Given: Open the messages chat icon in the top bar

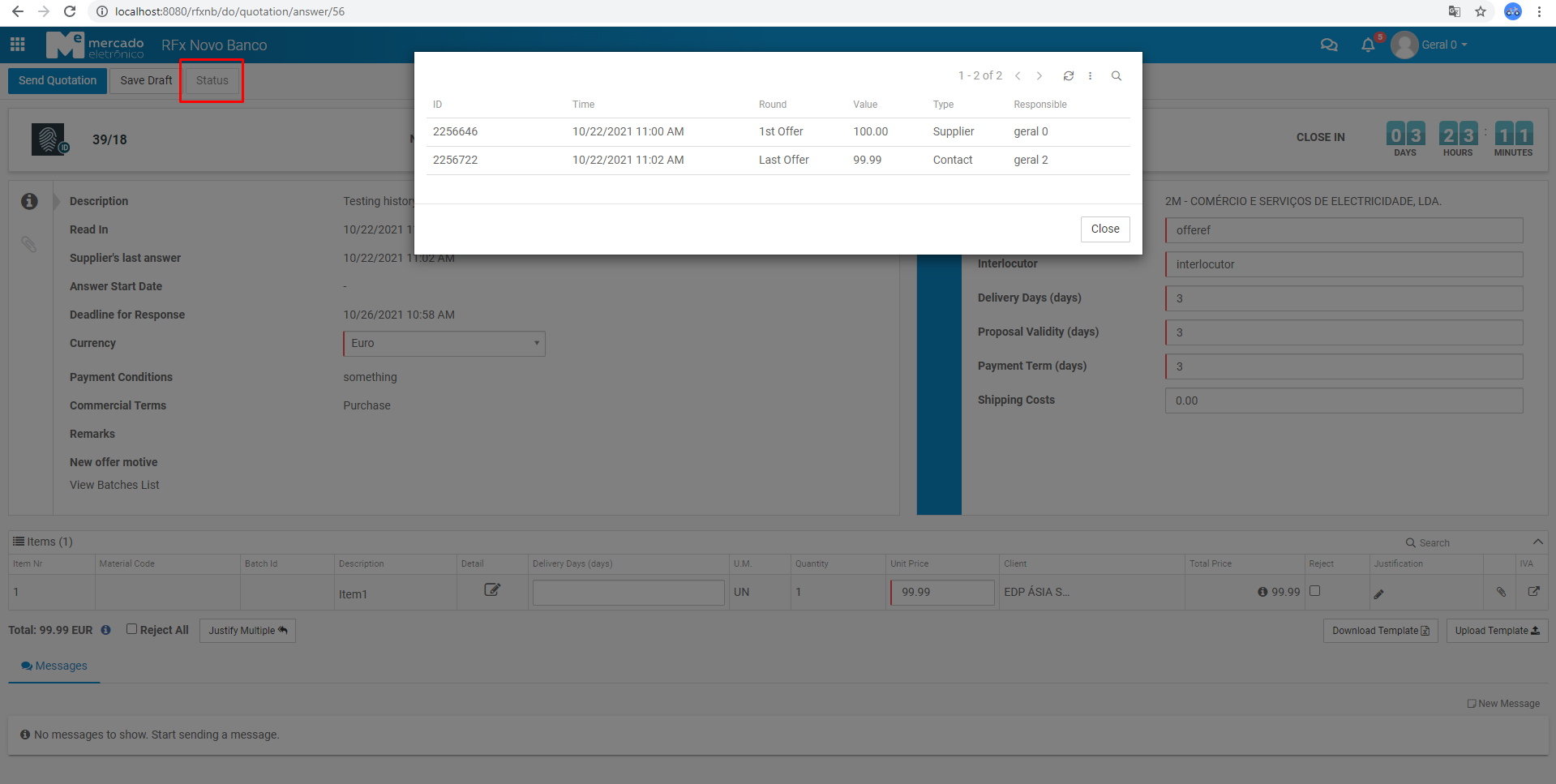Looking at the screenshot, I should [1329, 45].
